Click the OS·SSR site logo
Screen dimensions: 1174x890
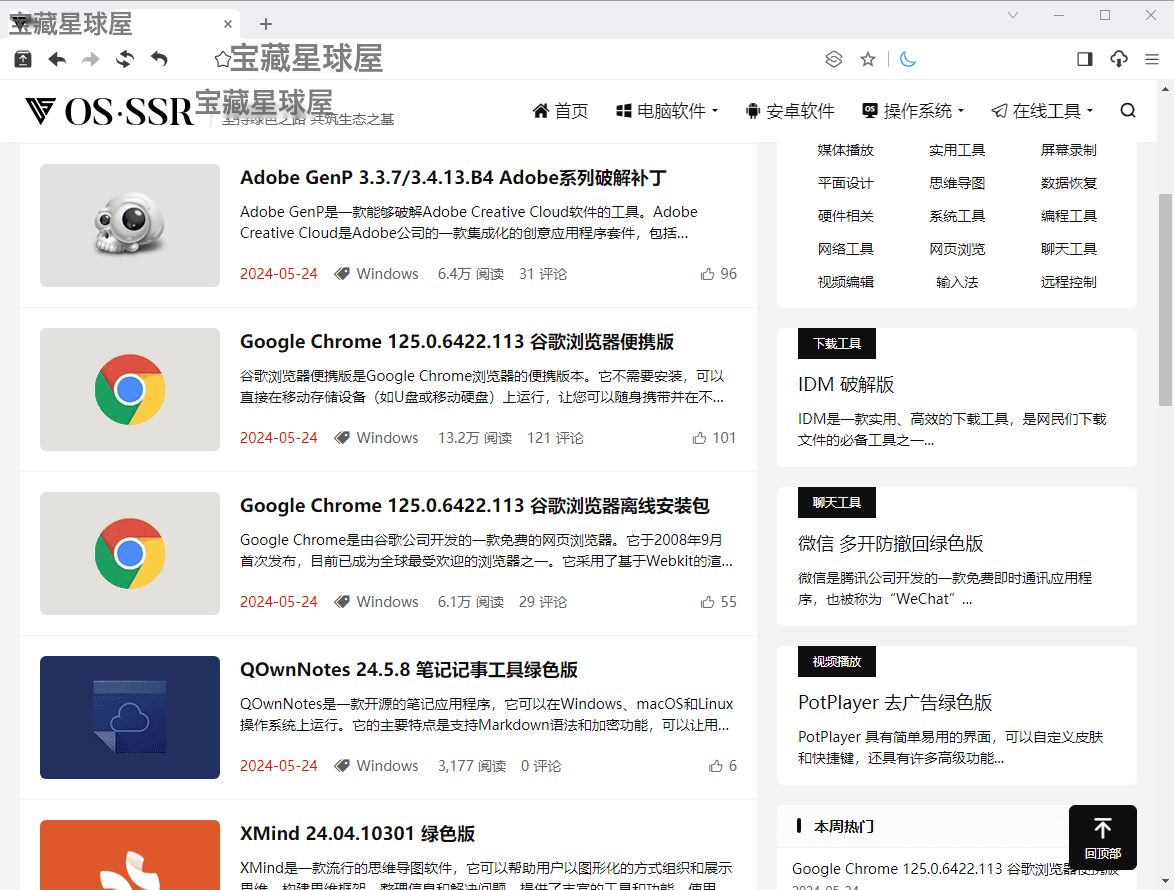click(109, 112)
